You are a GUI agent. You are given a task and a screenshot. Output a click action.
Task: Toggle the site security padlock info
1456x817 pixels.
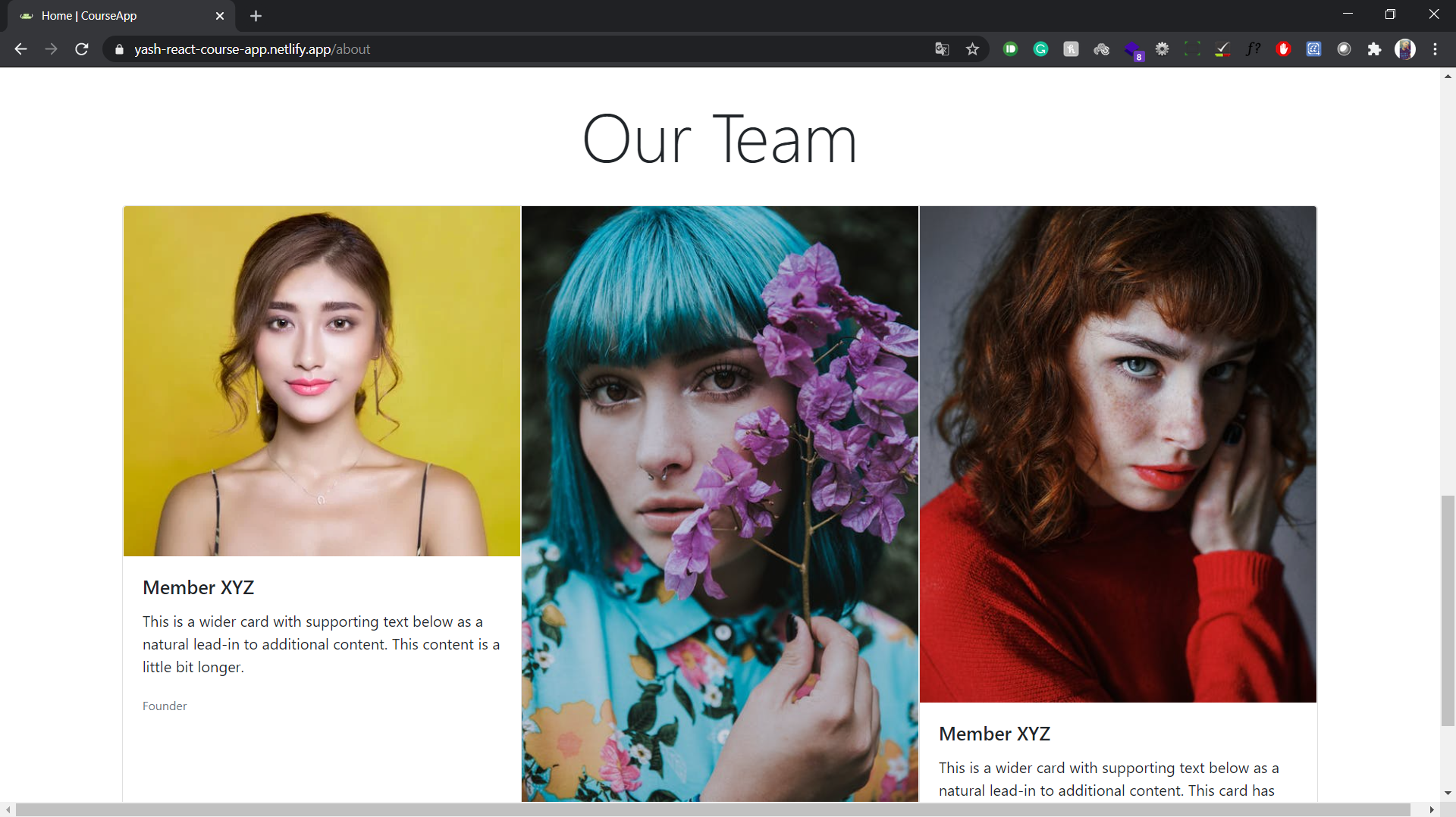point(119,49)
